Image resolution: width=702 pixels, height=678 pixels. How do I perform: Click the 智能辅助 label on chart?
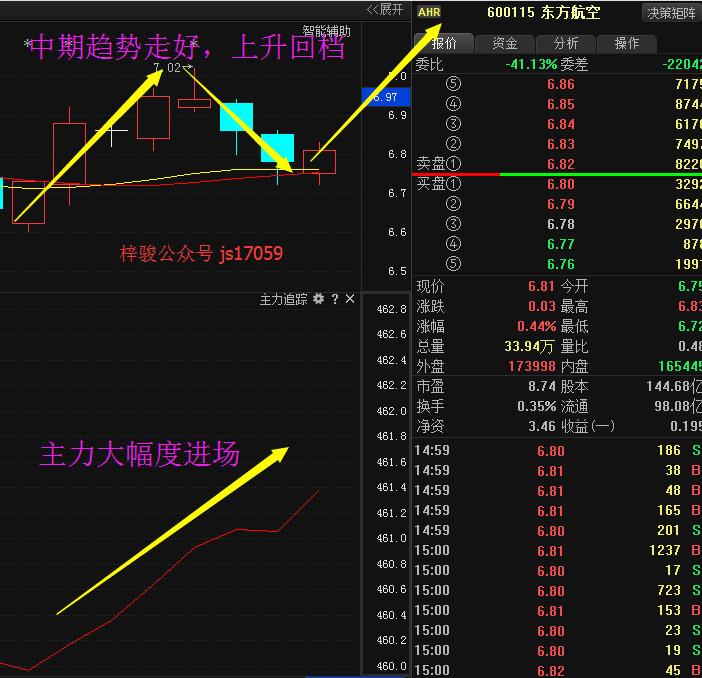click(326, 31)
